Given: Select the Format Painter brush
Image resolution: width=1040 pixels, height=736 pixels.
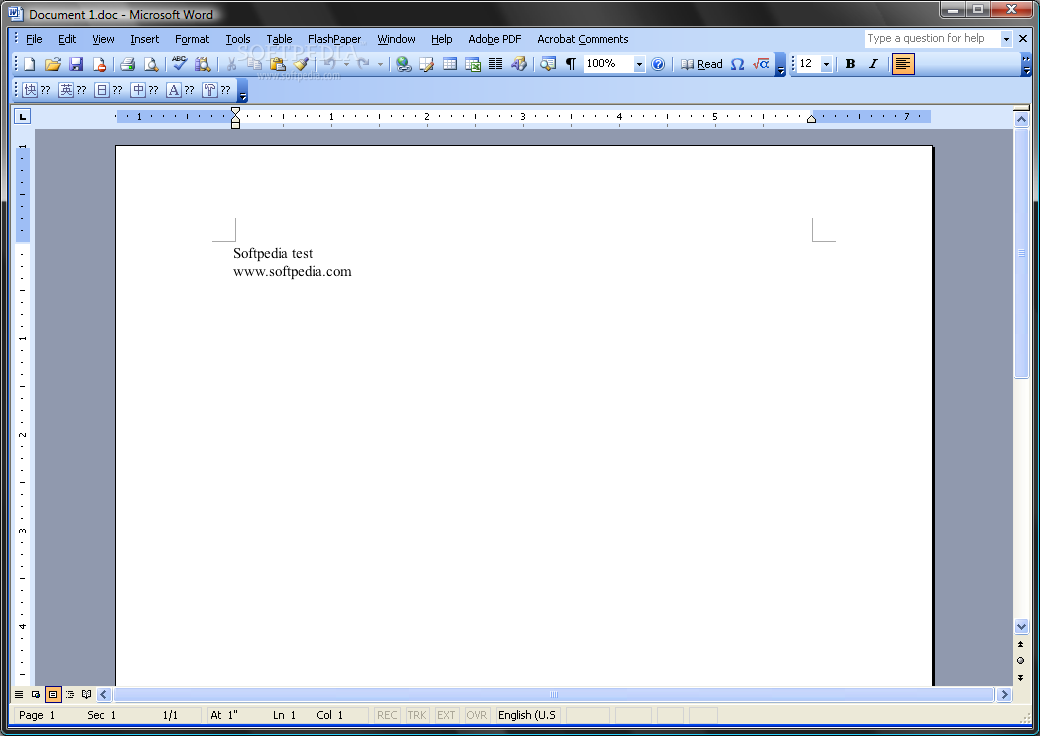Looking at the screenshot, I should point(301,64).
